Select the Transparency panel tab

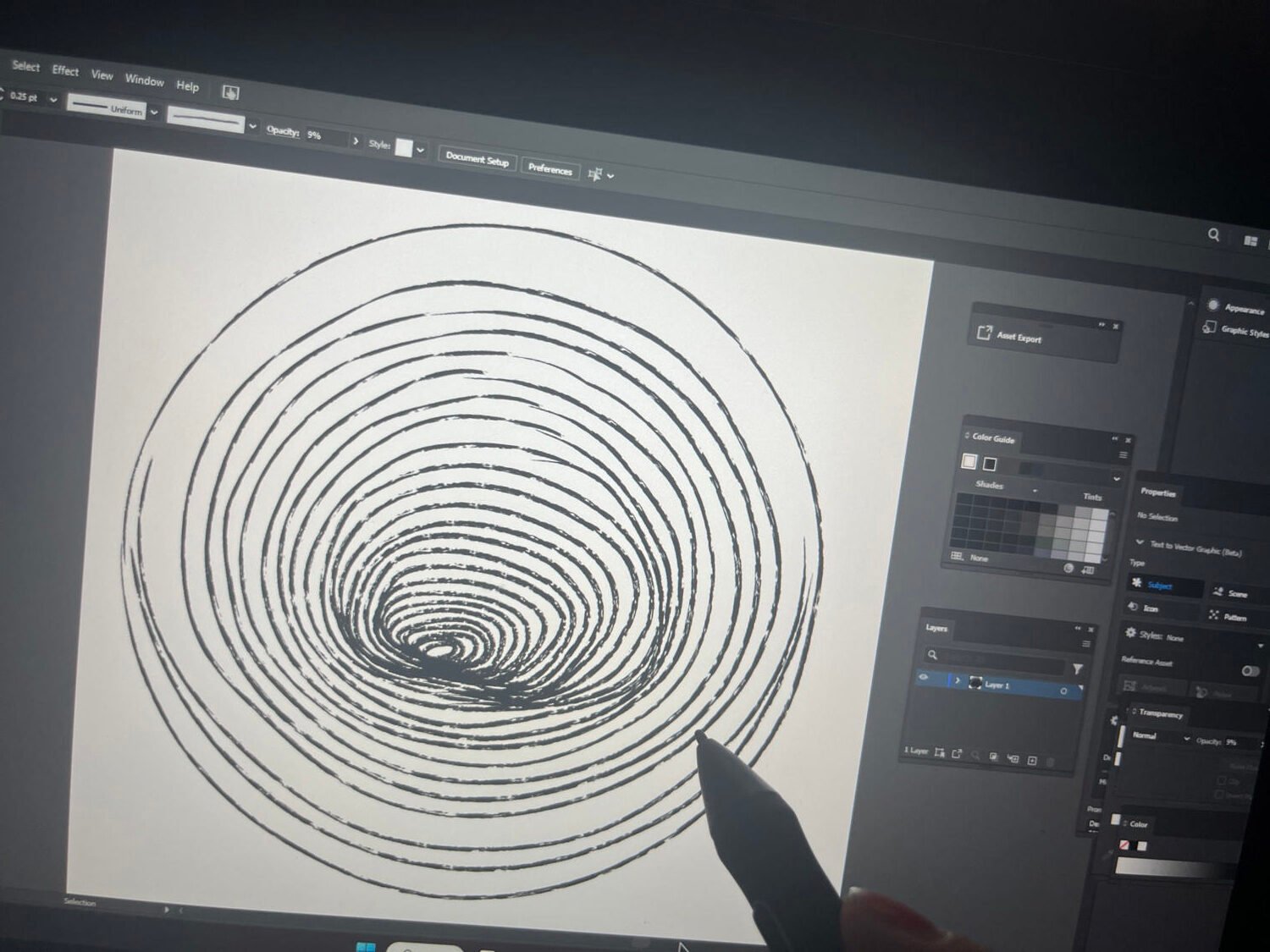tap(1160, 713)
